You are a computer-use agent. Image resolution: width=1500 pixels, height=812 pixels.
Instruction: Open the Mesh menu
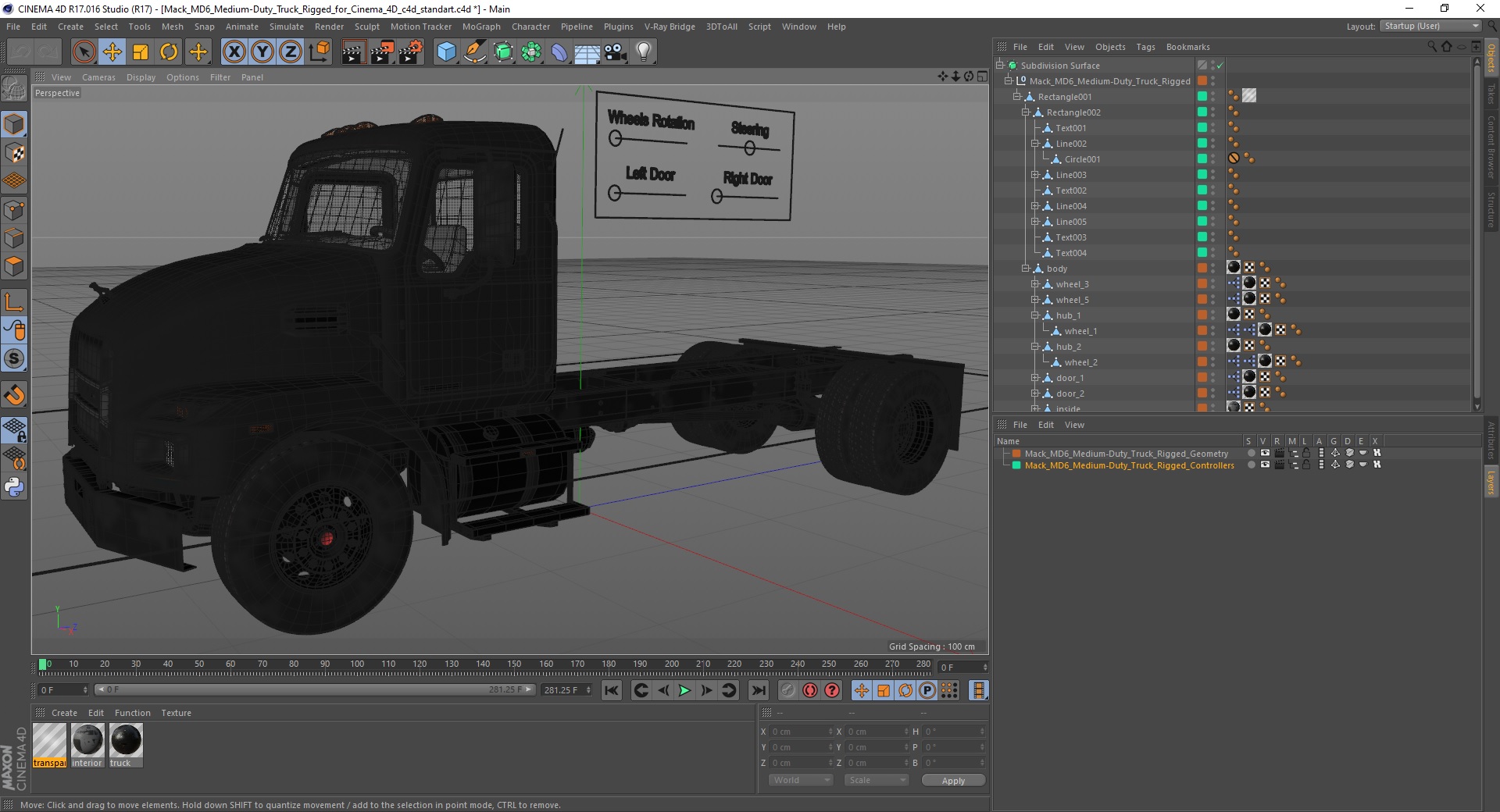pos(172,27)
